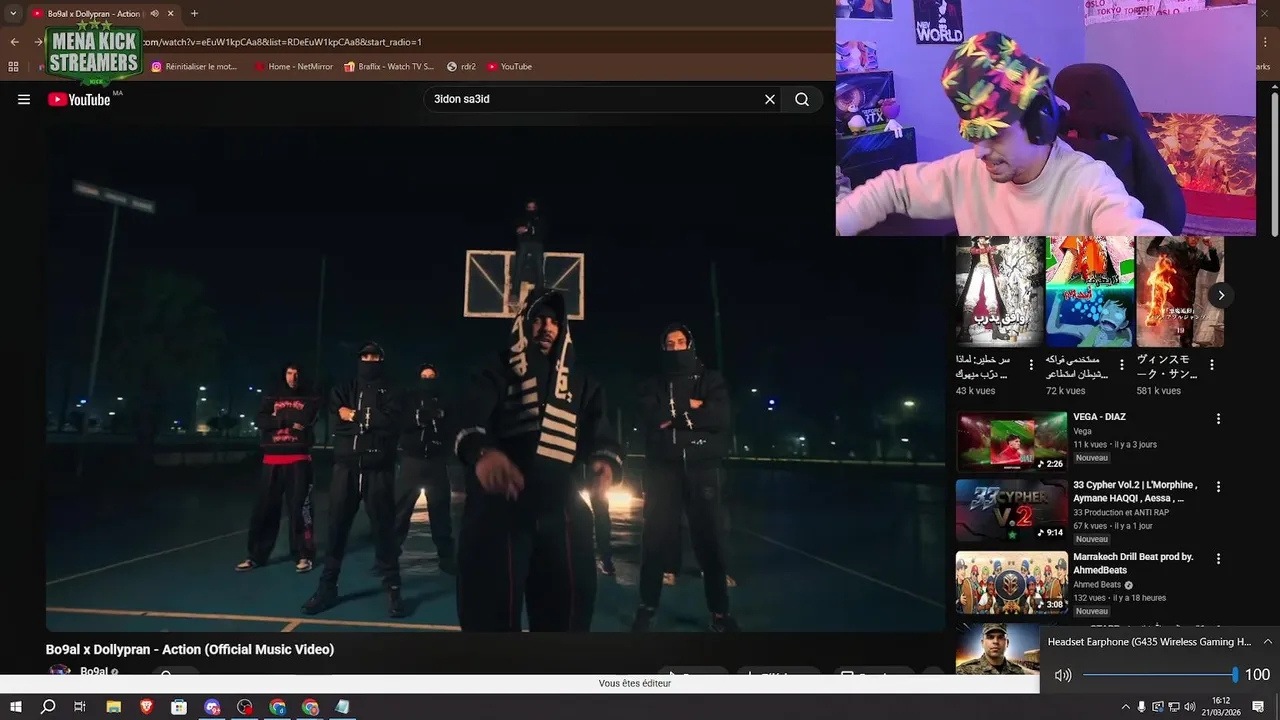Viewport: 1280px width, 720px height.
Task: Click the system volume slider track
Action: pos(1160,675)
